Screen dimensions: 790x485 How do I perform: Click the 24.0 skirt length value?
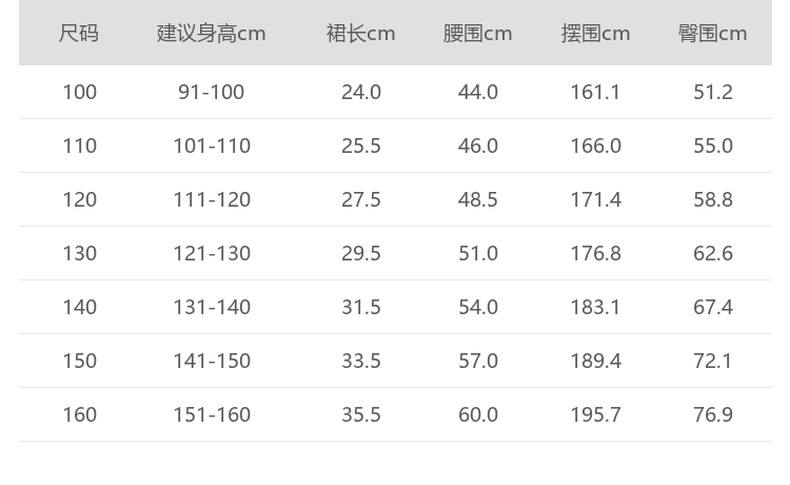[361, 92]
